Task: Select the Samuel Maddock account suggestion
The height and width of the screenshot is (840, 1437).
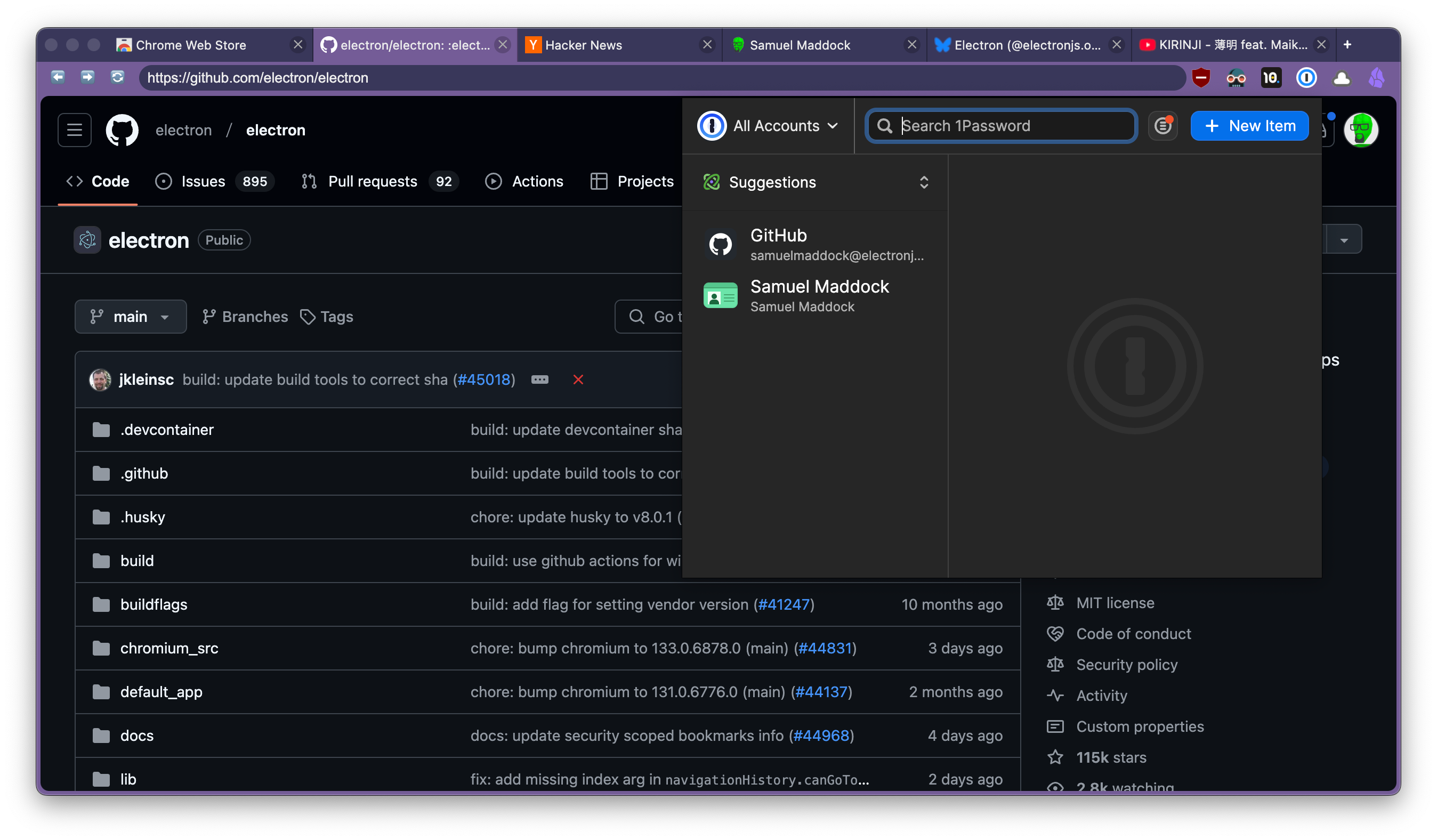Action: [820, 294]
